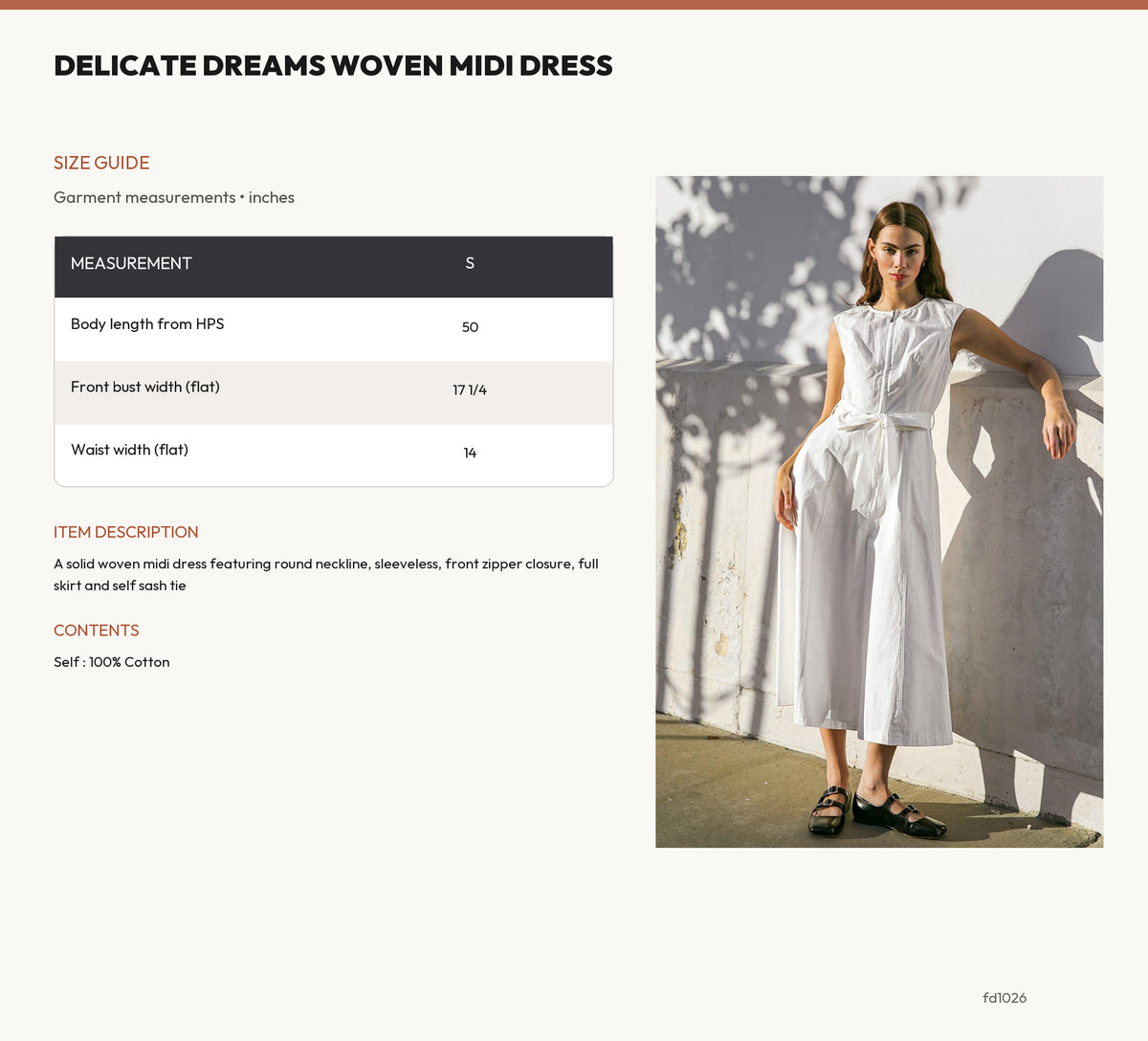Image resolution: width=1148 pixels, height=1041 pixels.
Task: Select the 'Self : 100% Cotton' text
Action: coord(112,662)
